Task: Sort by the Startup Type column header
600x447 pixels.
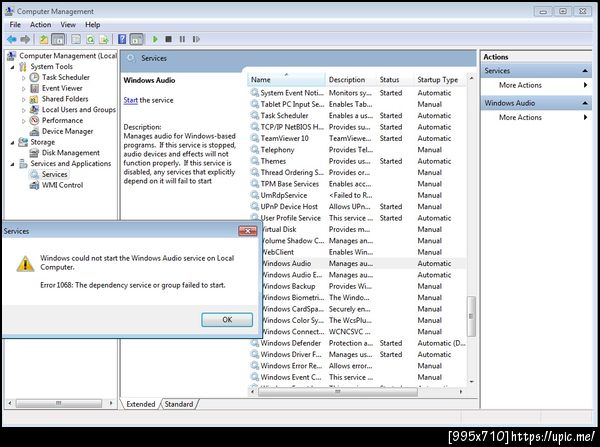Action: click(440, 80)
